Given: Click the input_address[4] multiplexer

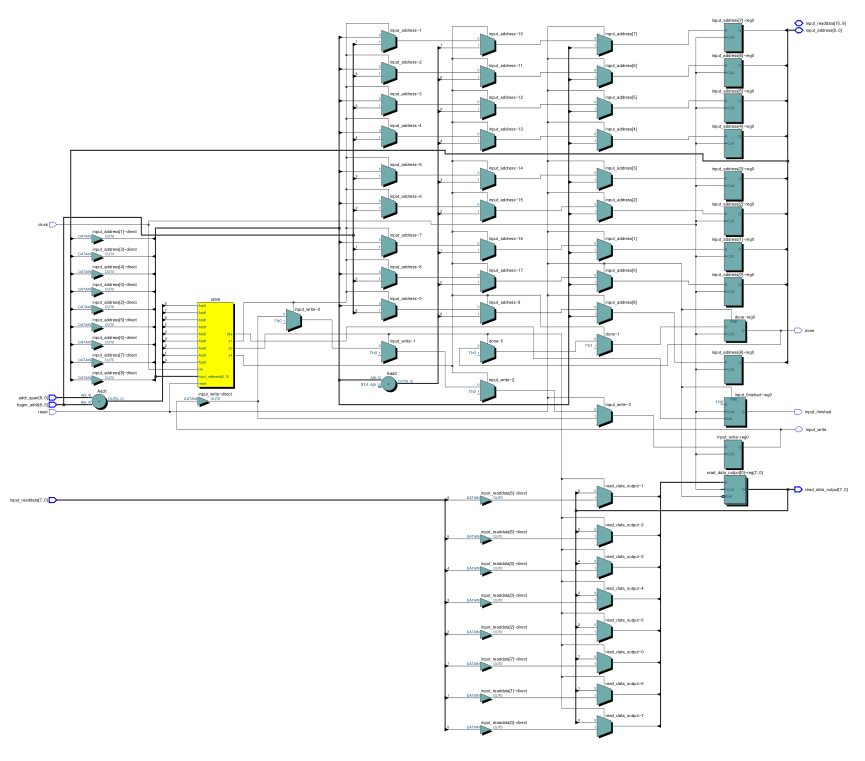Looking at the screenshot, I should coord(605,140).
